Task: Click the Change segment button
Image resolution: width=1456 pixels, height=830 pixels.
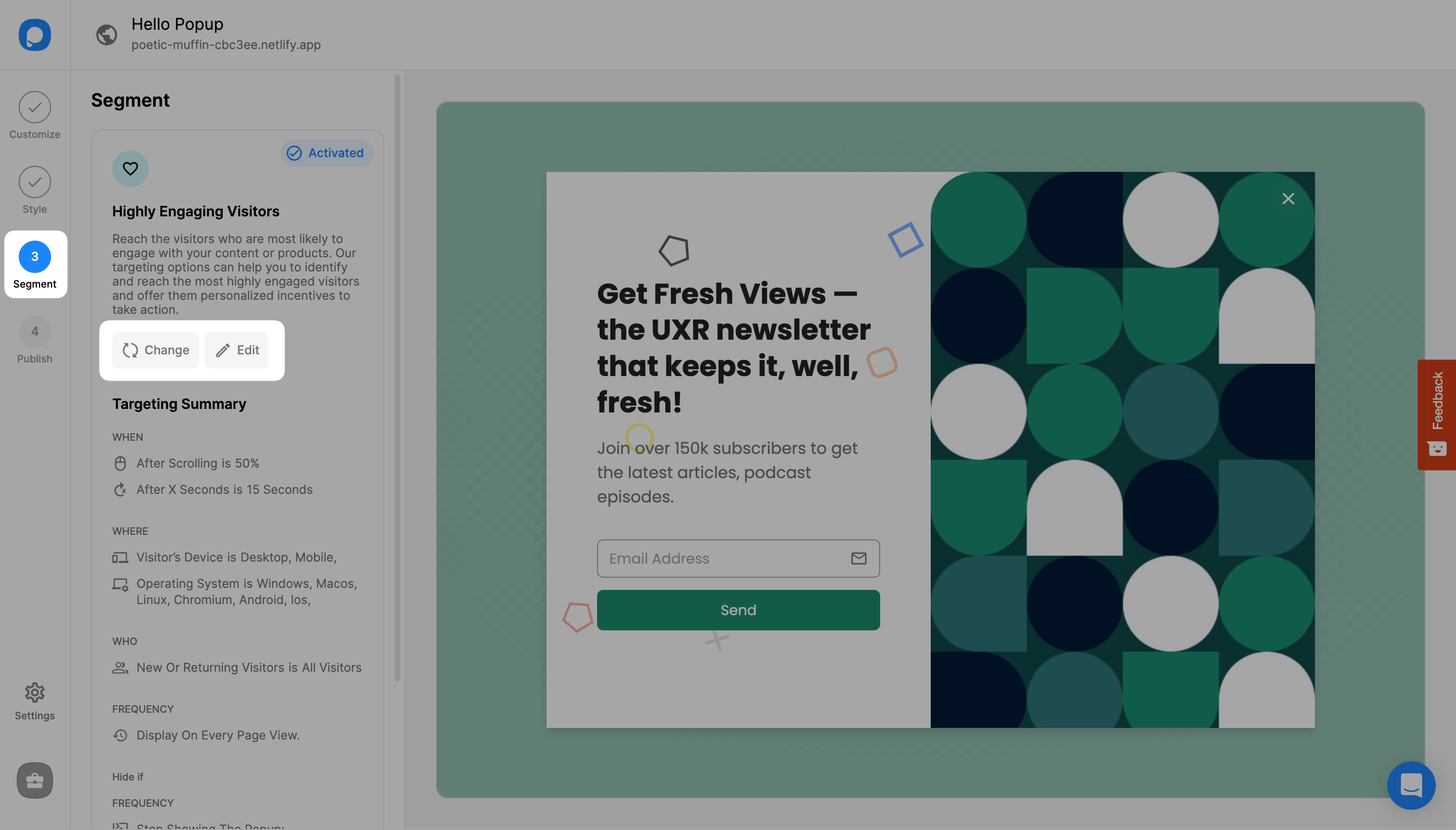Action: click(156, 350)
